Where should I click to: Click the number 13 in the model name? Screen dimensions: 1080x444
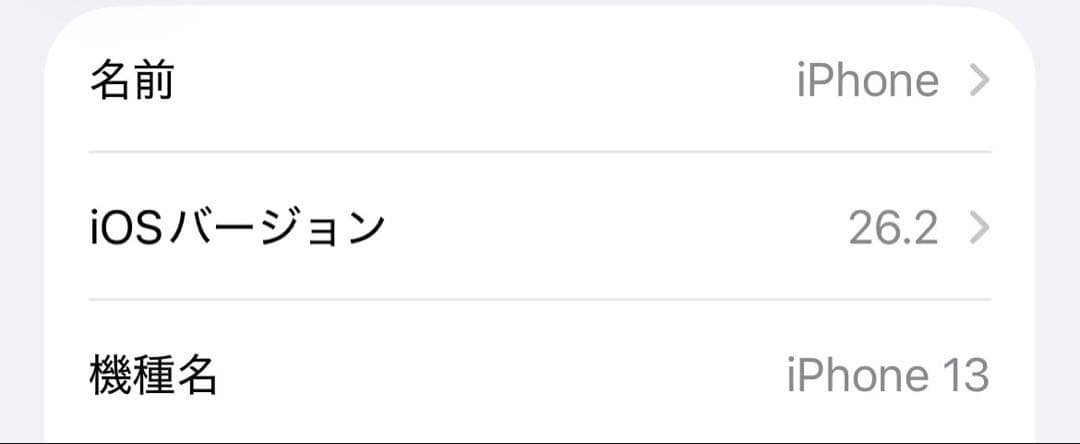point(965,376)
